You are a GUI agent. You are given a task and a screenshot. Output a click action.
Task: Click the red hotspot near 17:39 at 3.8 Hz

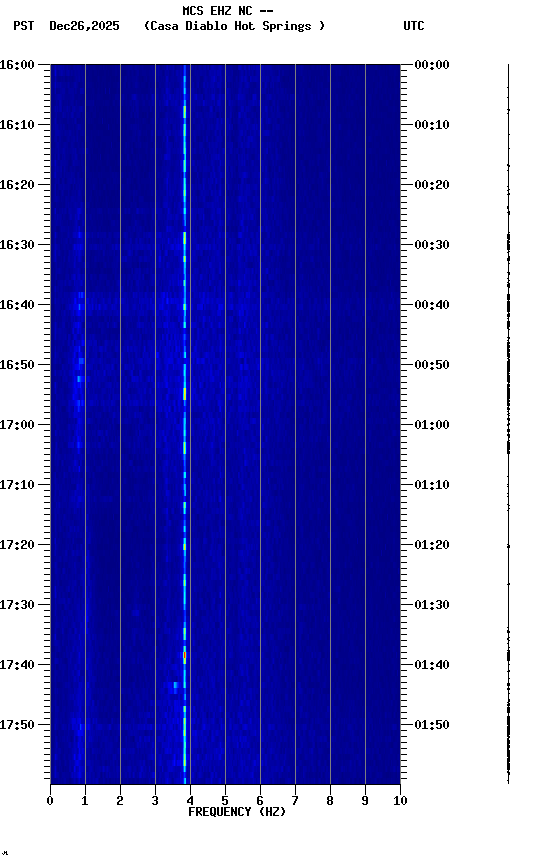[185, 656]
